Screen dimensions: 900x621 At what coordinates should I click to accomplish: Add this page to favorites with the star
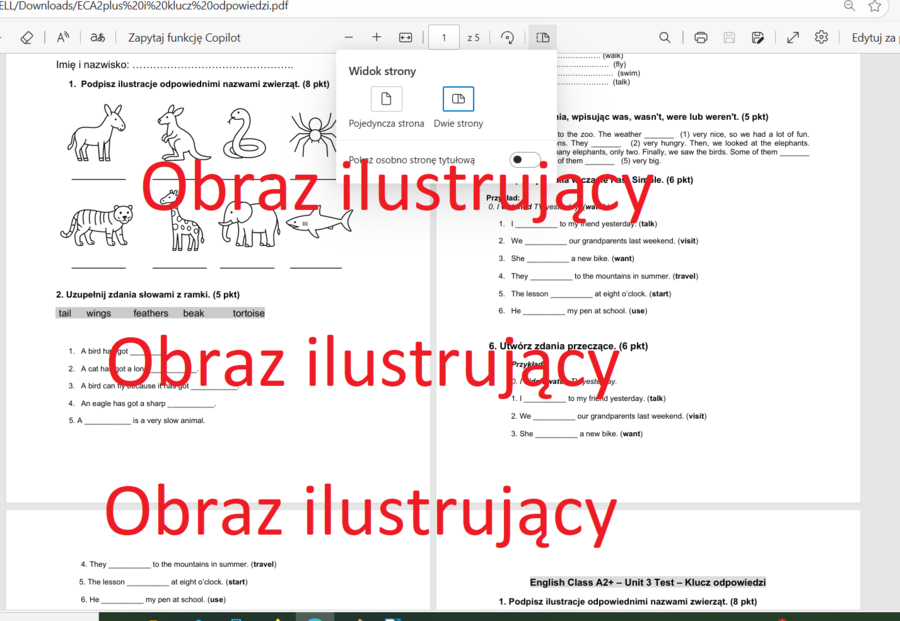pyautogui.click(x=875, y=7)
